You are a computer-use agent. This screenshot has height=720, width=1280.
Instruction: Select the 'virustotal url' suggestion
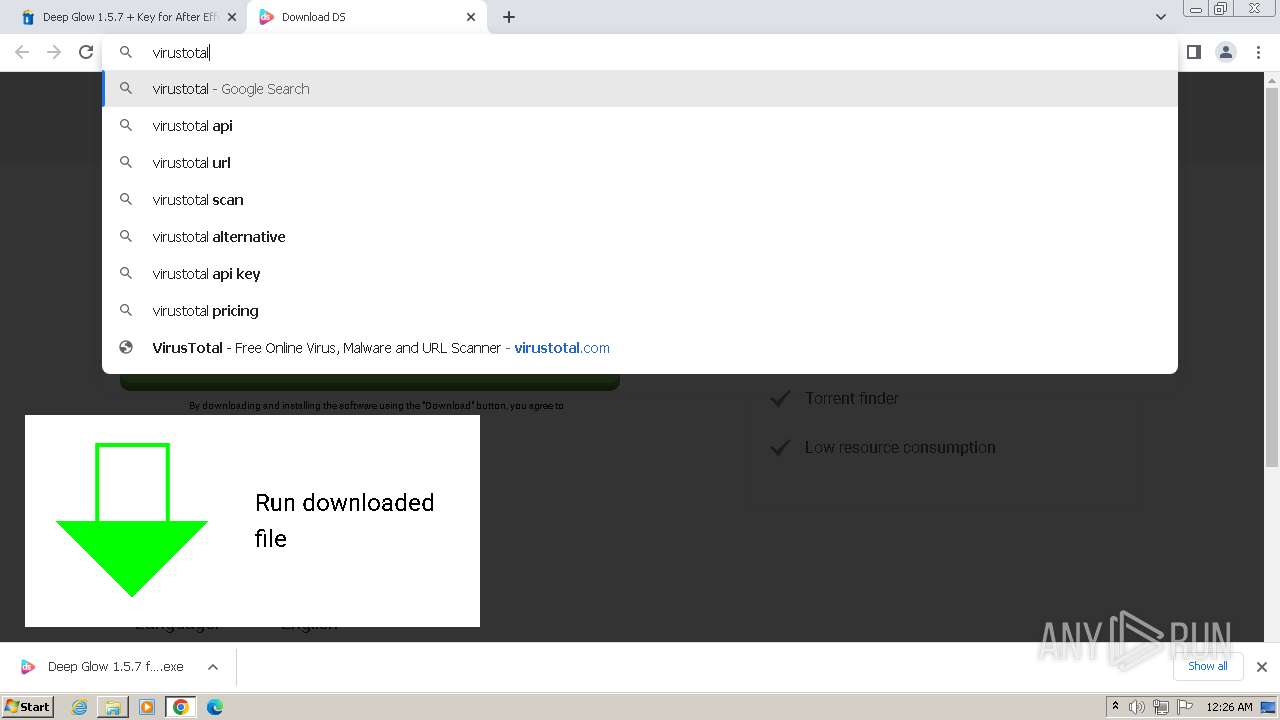(640, 163)
